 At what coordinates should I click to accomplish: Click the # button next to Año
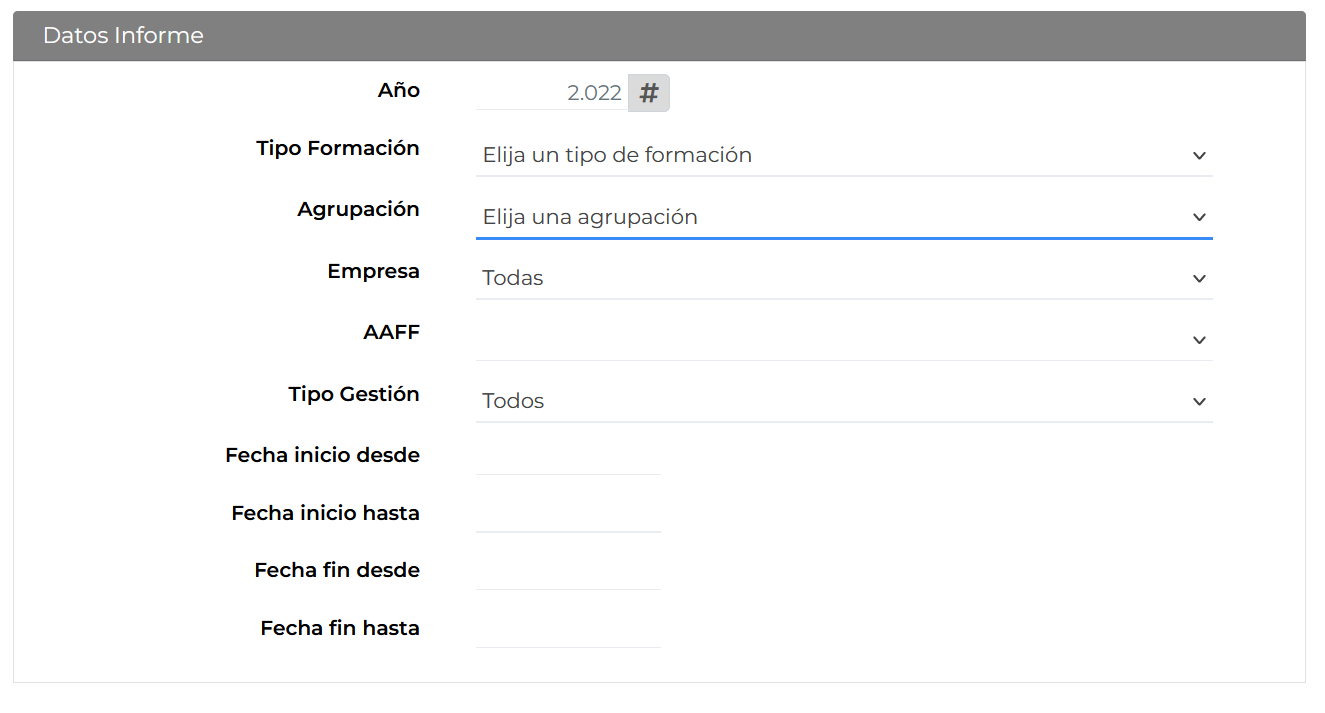pos(649,93)
